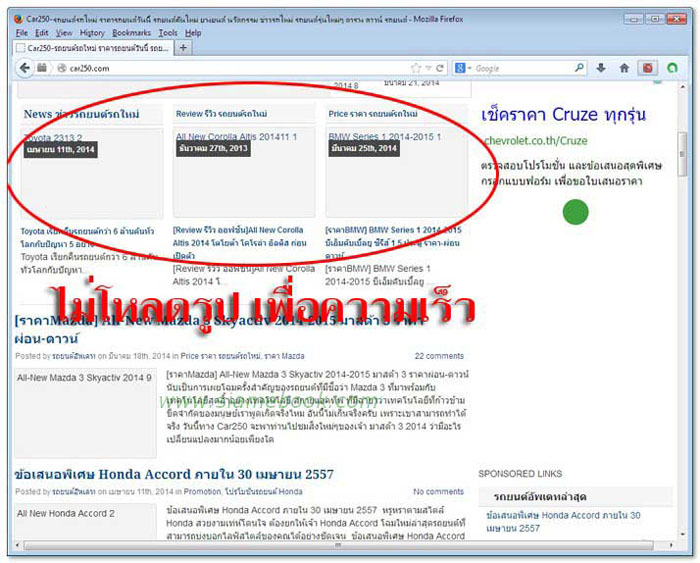The image size is (700, 563).
Task: Click the vertical scrollbar down arrow
Action: [683, 534]
